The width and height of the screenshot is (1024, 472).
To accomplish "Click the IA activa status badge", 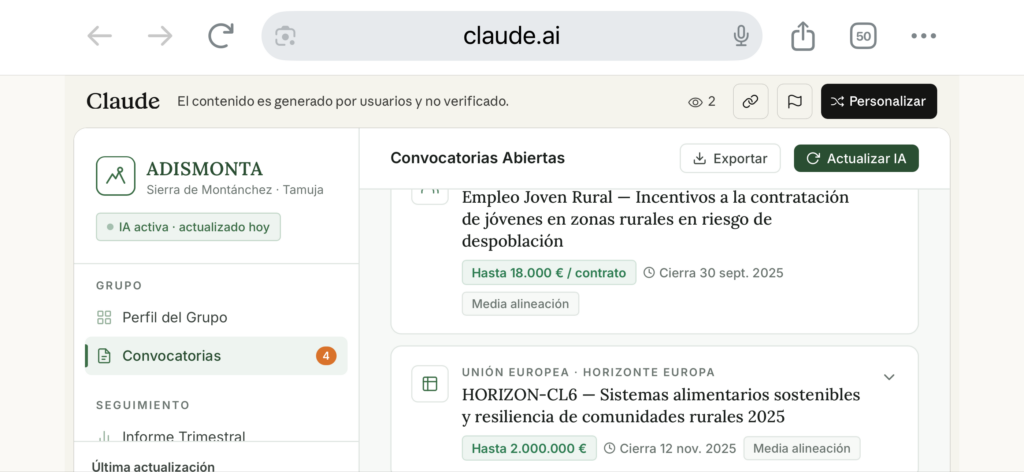I will (x=188, y=227).
